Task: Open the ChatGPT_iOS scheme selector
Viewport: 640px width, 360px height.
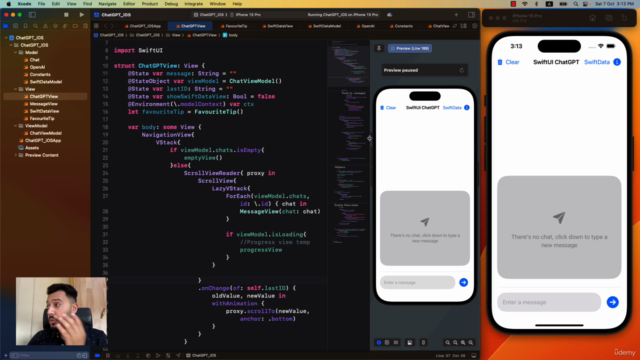Action: 209,15
